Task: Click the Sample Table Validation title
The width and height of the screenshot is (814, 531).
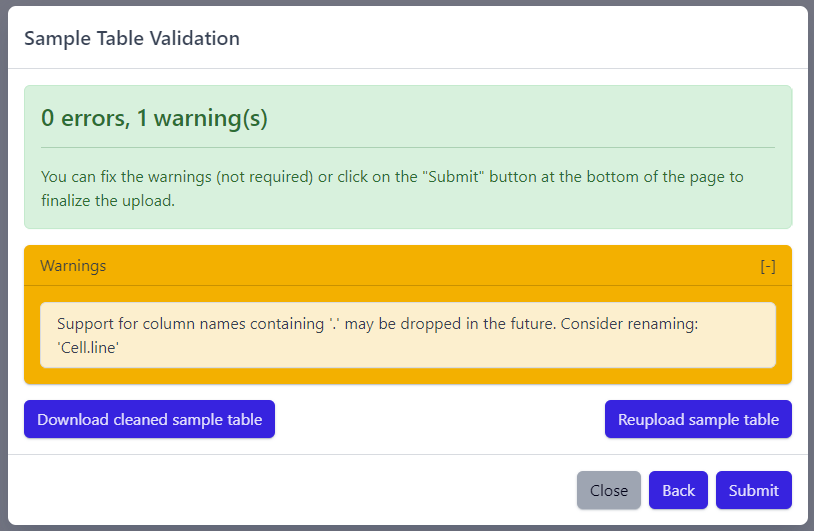Action: (131, 39)
